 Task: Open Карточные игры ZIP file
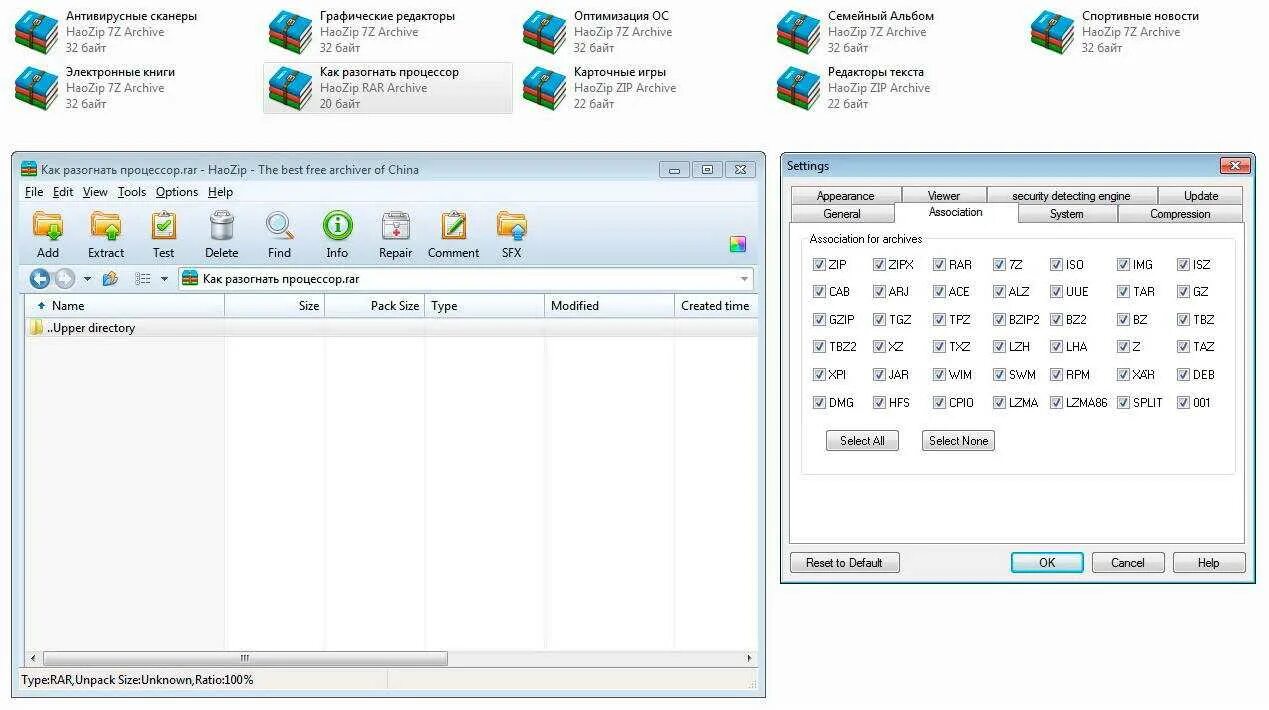point(600,88)
